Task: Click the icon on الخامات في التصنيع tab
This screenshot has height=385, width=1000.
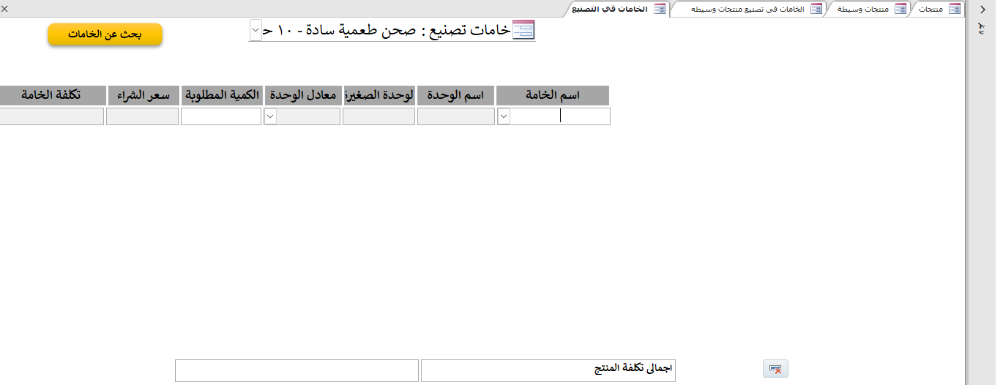Action: (660, 9)
